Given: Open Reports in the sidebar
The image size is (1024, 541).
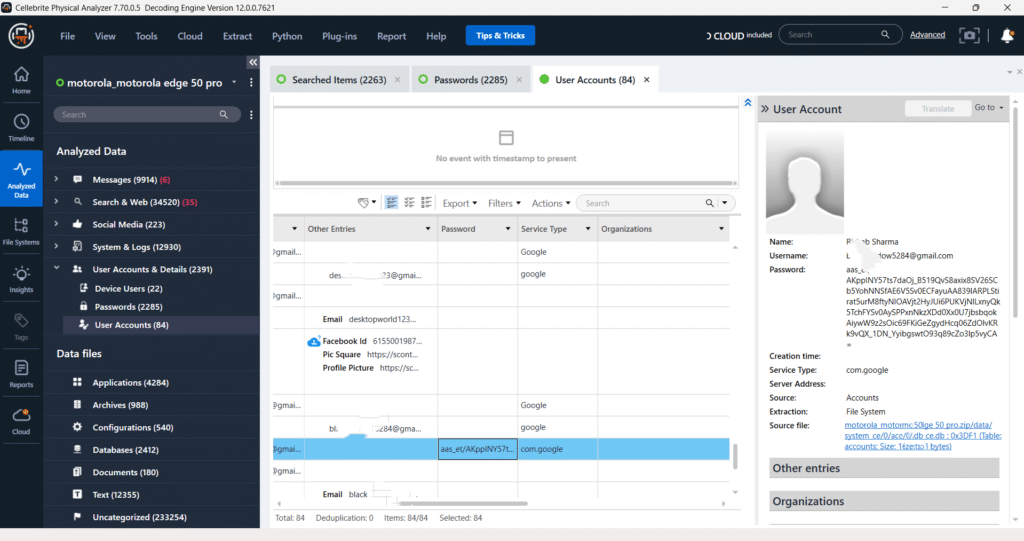Looking at the screenshot, I should click(x=21, y=374).
